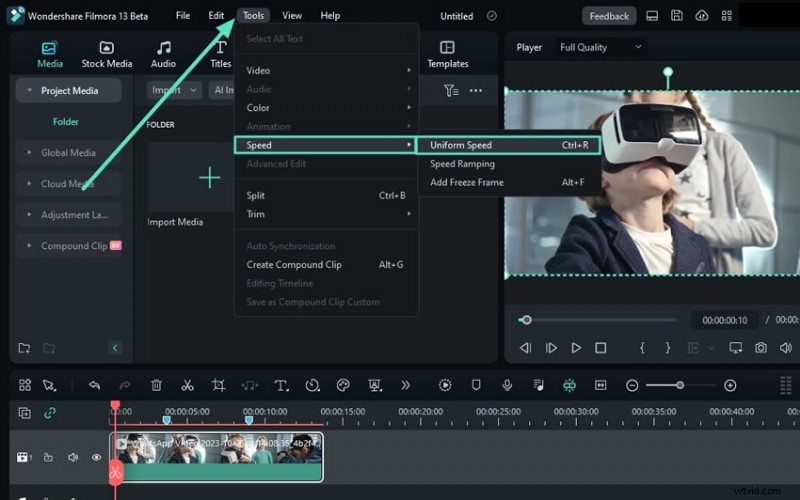Click the timeline zoom slider handle
800x500 pixels.
tap(680, 385)
